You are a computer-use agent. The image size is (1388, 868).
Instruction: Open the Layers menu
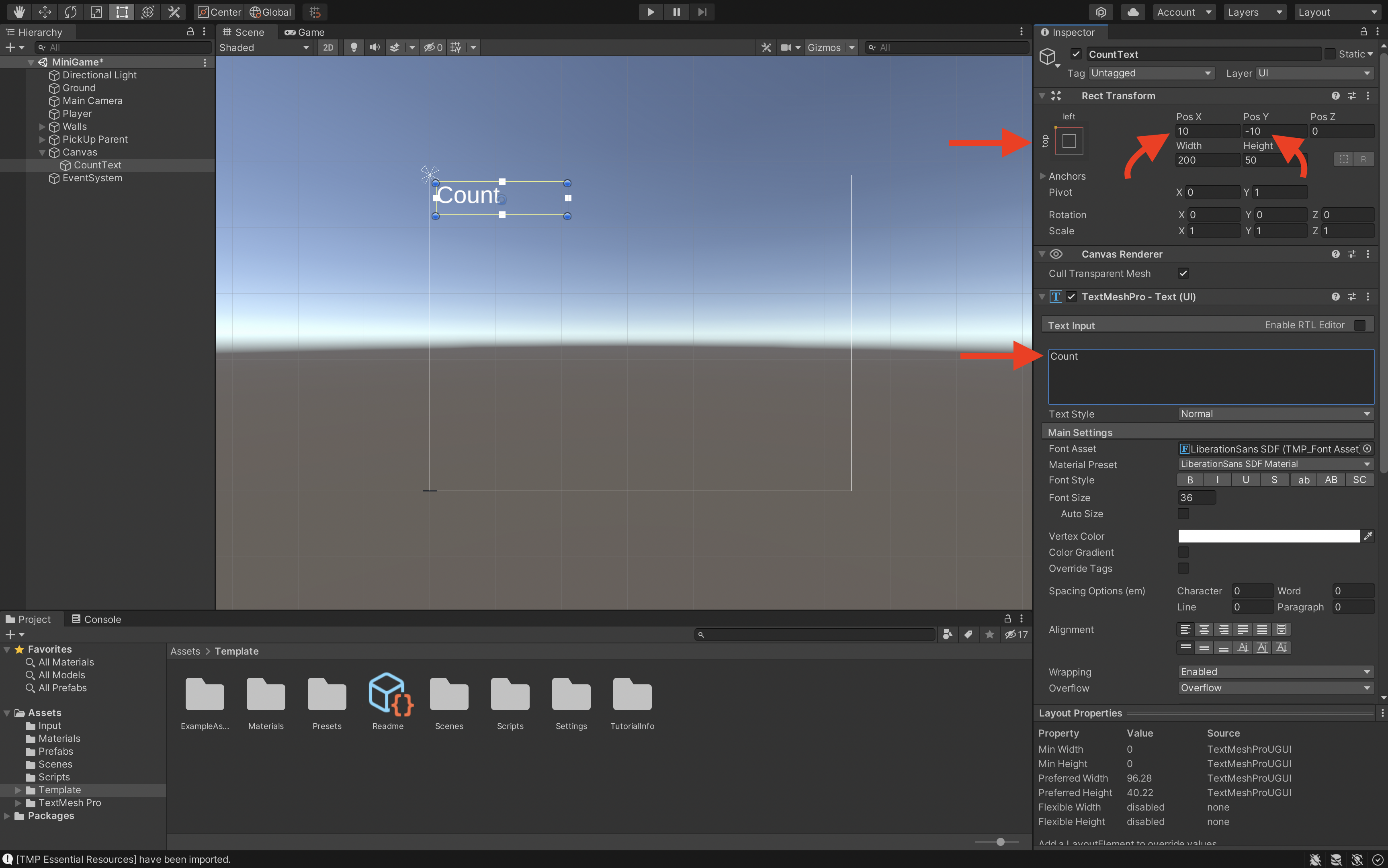tap(1255, 12)
